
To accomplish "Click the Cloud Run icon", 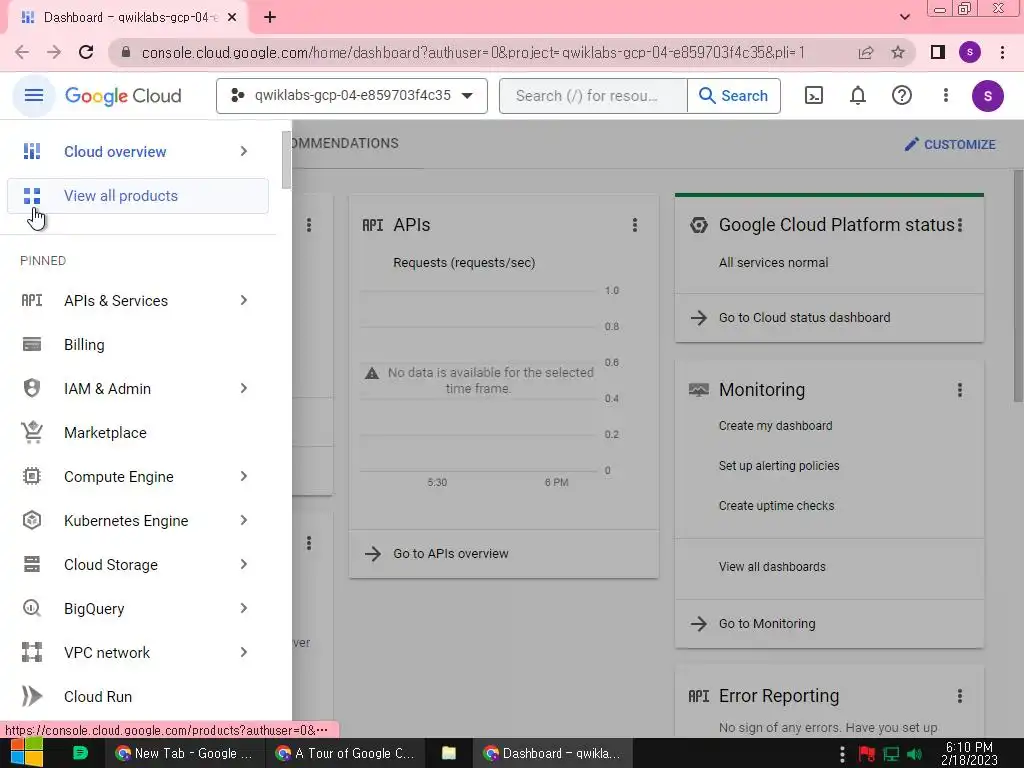I will 31,696.
